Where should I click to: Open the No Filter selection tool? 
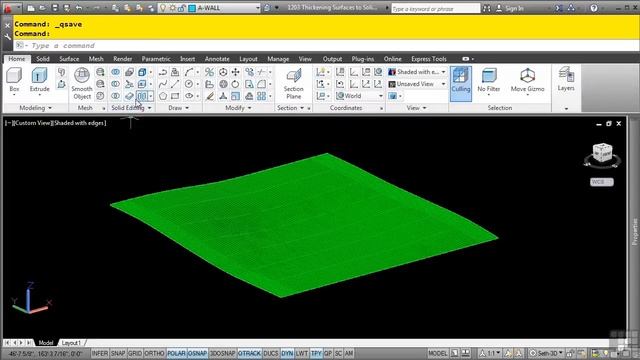489,81
